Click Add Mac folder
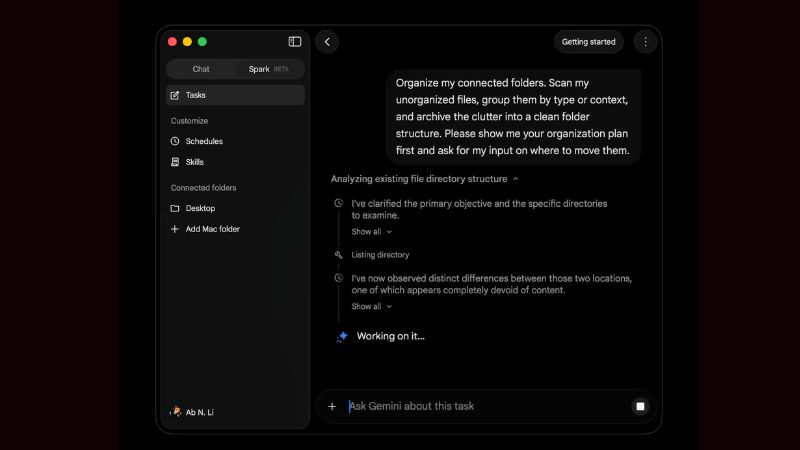This screenshot has width=800, height=450. (x=212, y=229)
